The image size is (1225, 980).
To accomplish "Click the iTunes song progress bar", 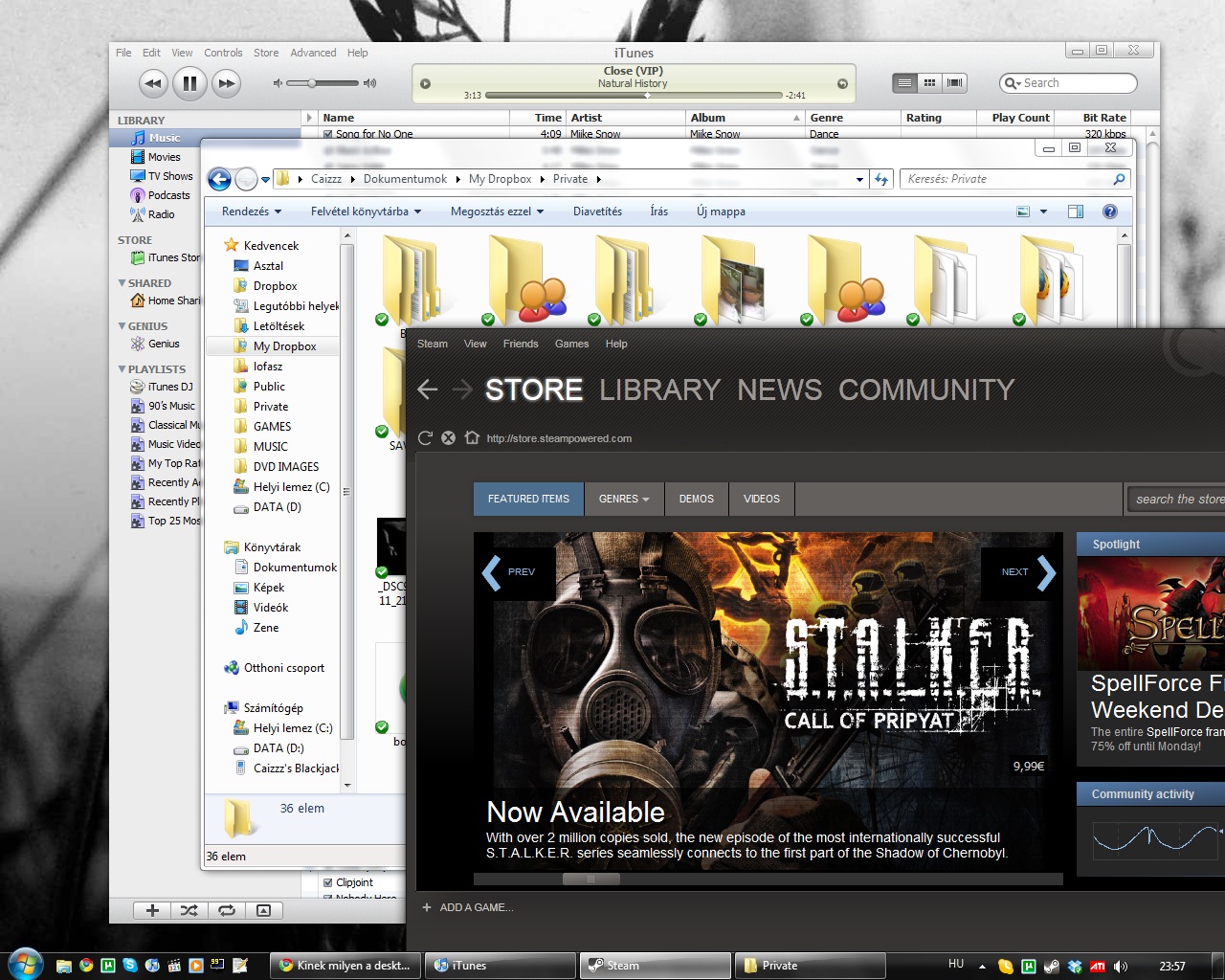I will click(634, 96).
